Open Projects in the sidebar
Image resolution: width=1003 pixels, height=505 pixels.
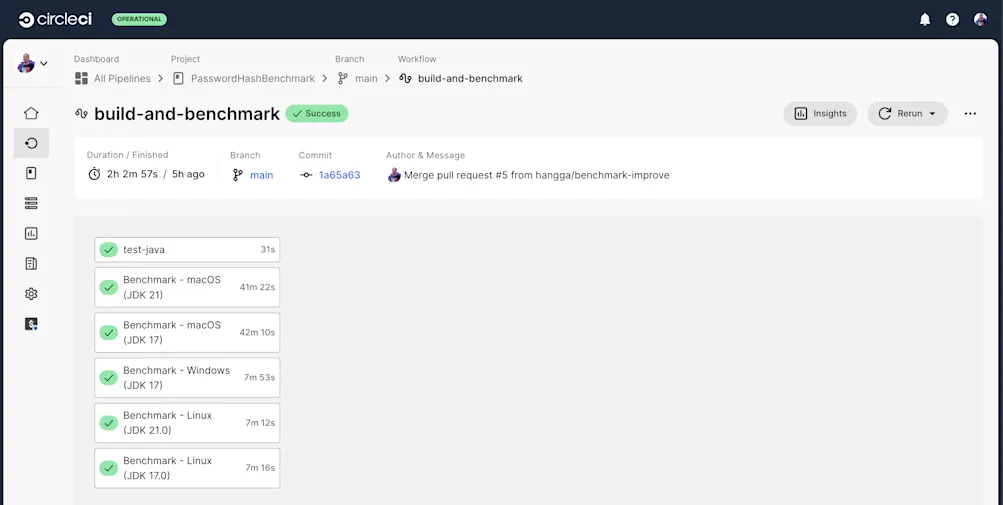(31, 173)
